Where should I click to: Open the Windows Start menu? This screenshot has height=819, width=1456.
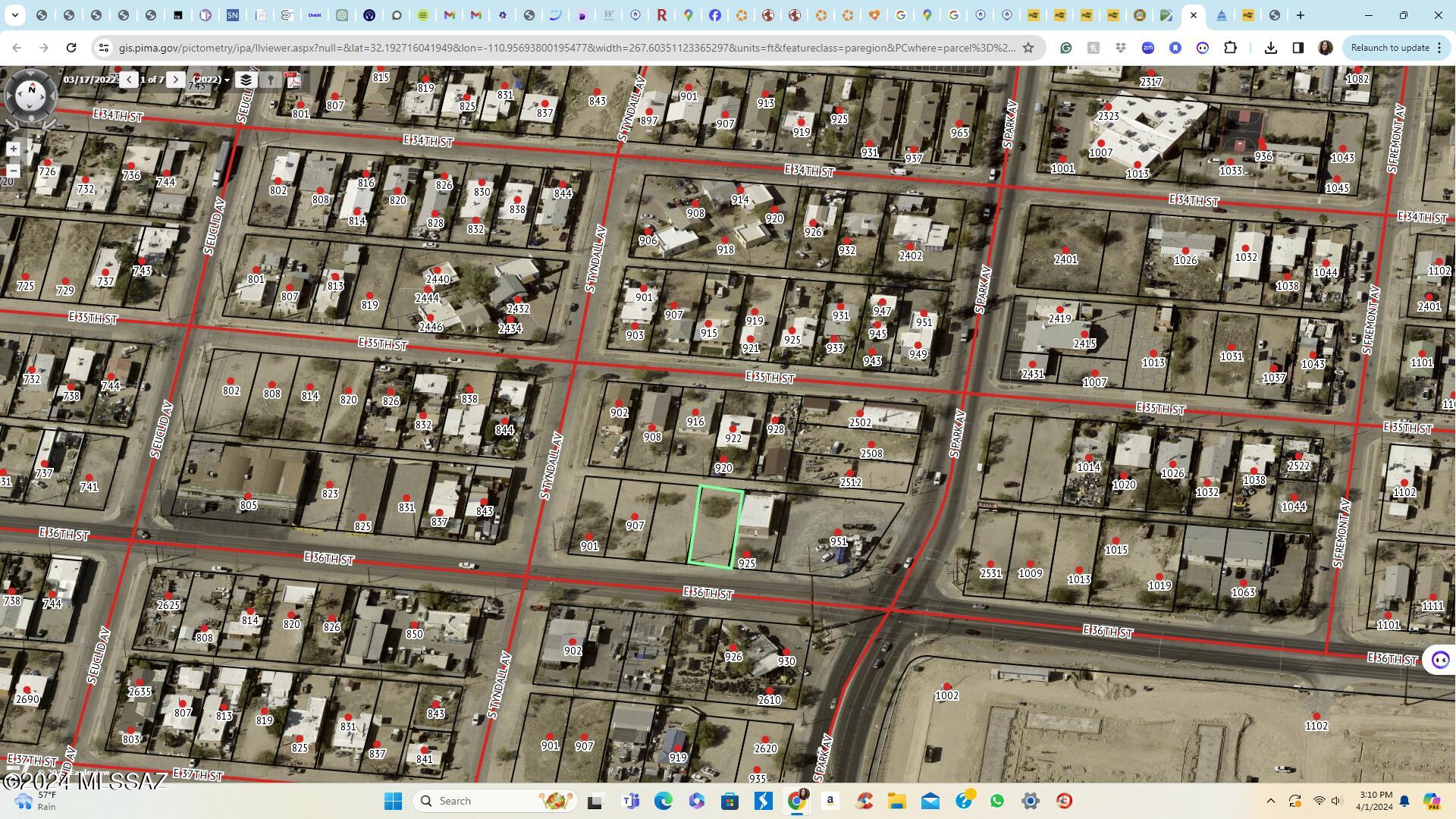(x=393, y=801)
